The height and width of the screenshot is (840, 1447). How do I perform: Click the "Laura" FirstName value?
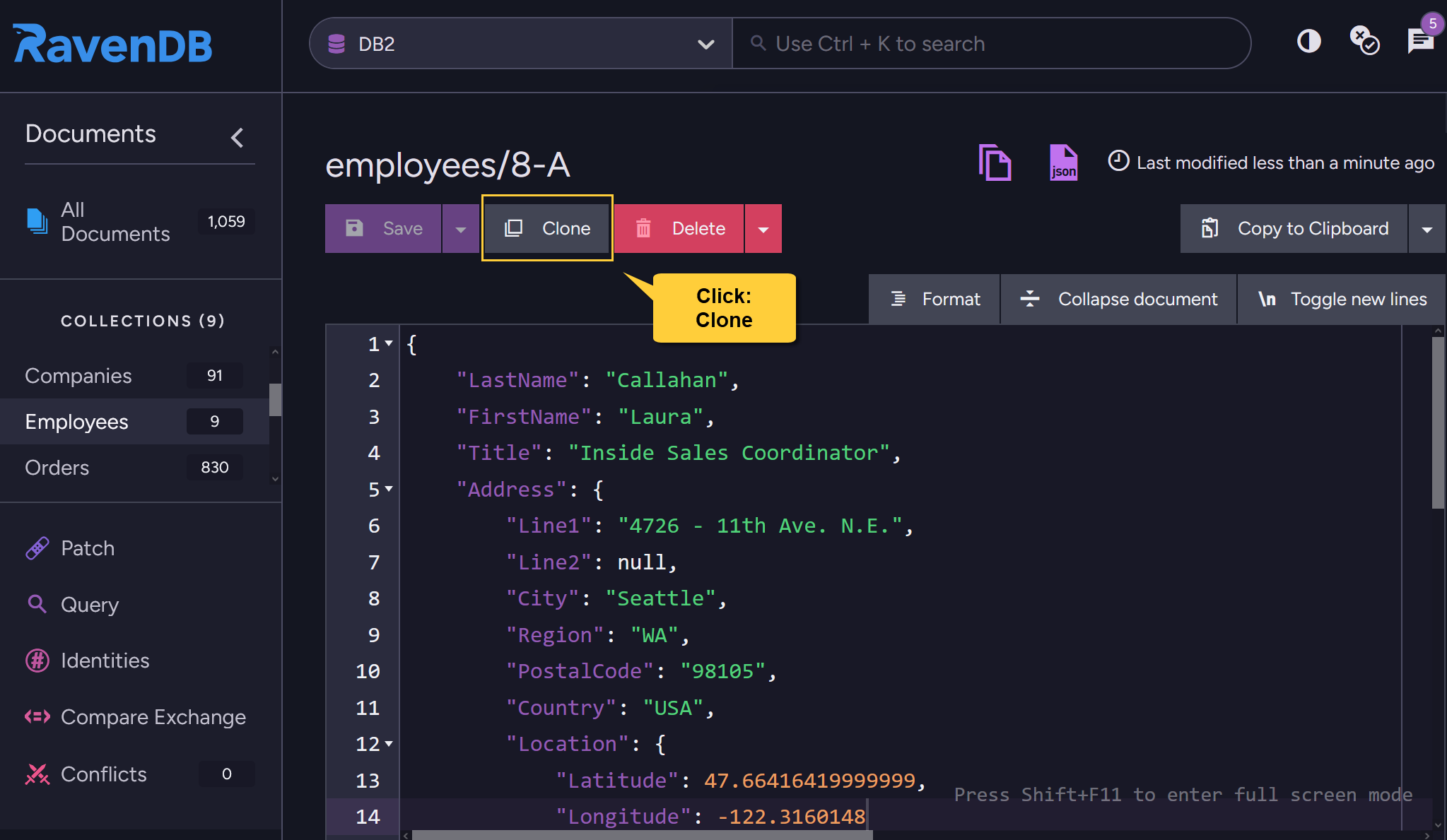(x=661, y=417)
